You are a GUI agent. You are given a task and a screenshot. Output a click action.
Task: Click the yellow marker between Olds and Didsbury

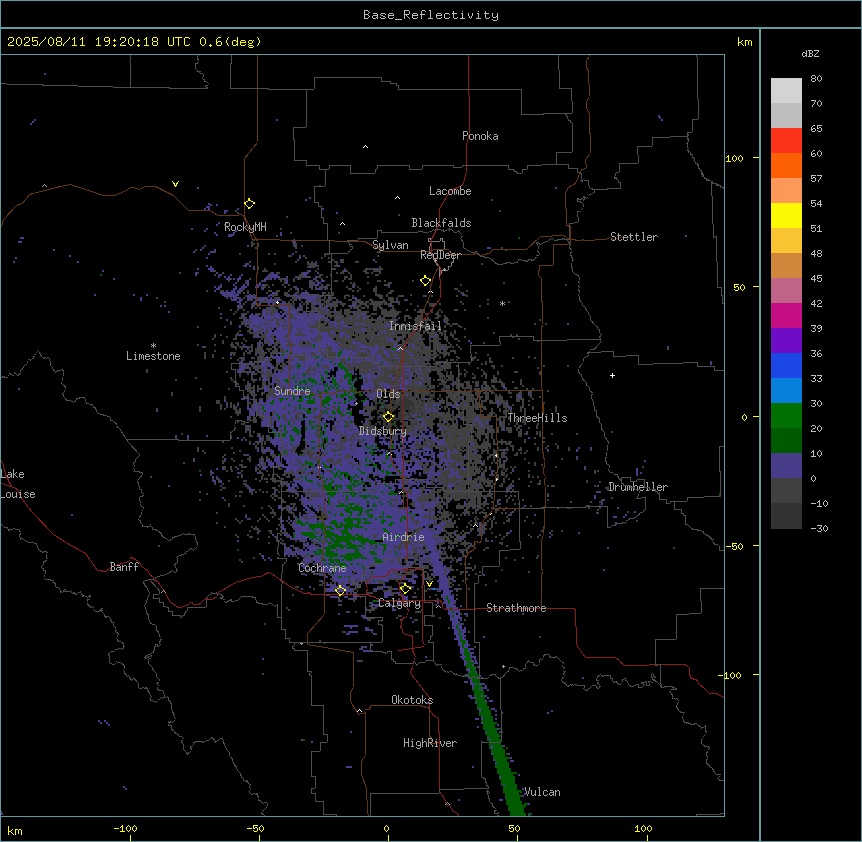point(389,417)
